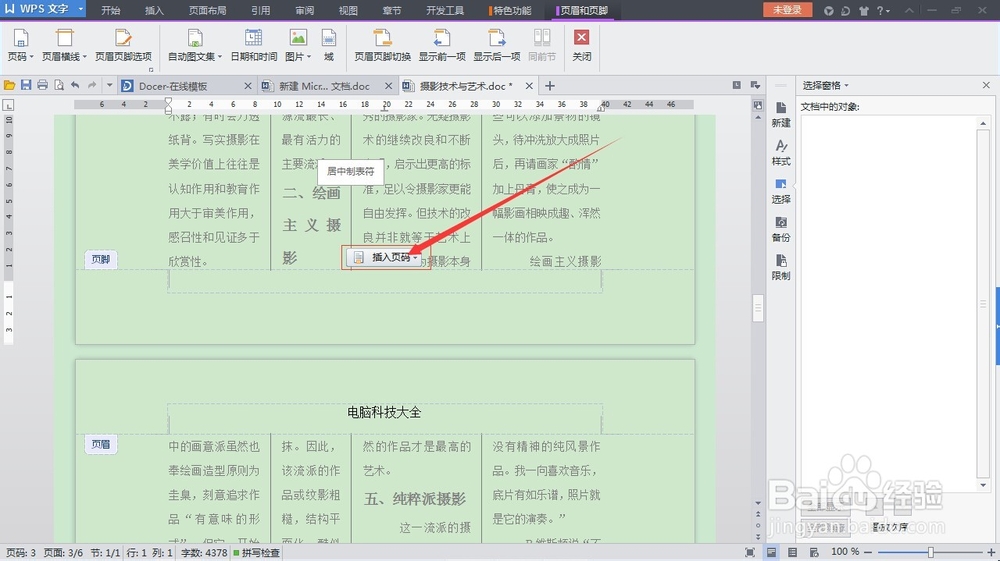Click the header text 电脑科技大全
Screen dimensions: 1000x561
tap(384, 412)
